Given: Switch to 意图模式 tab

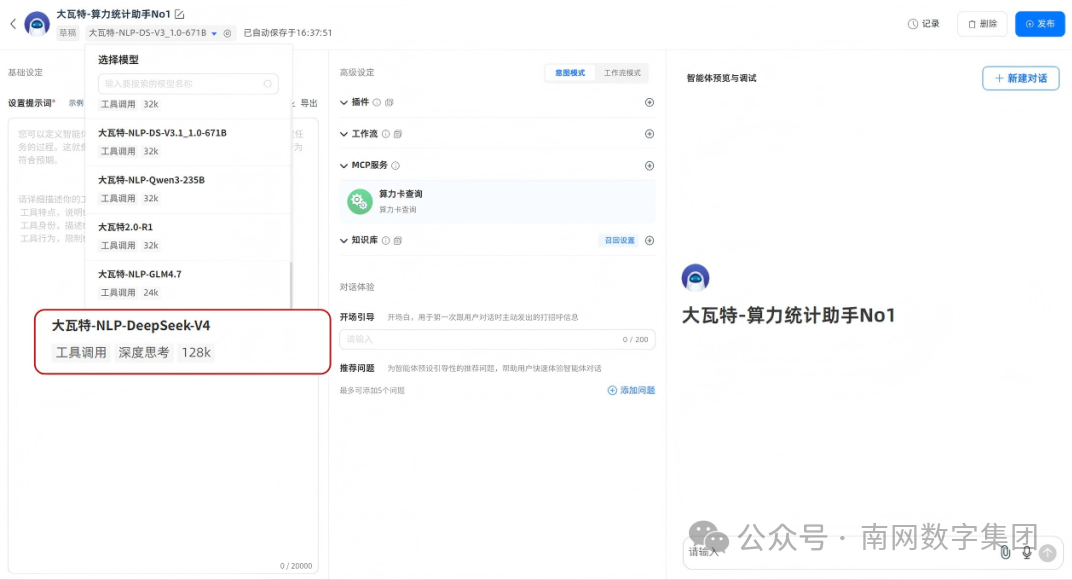Looking at the screenshot, I should [x=570, y=73].
